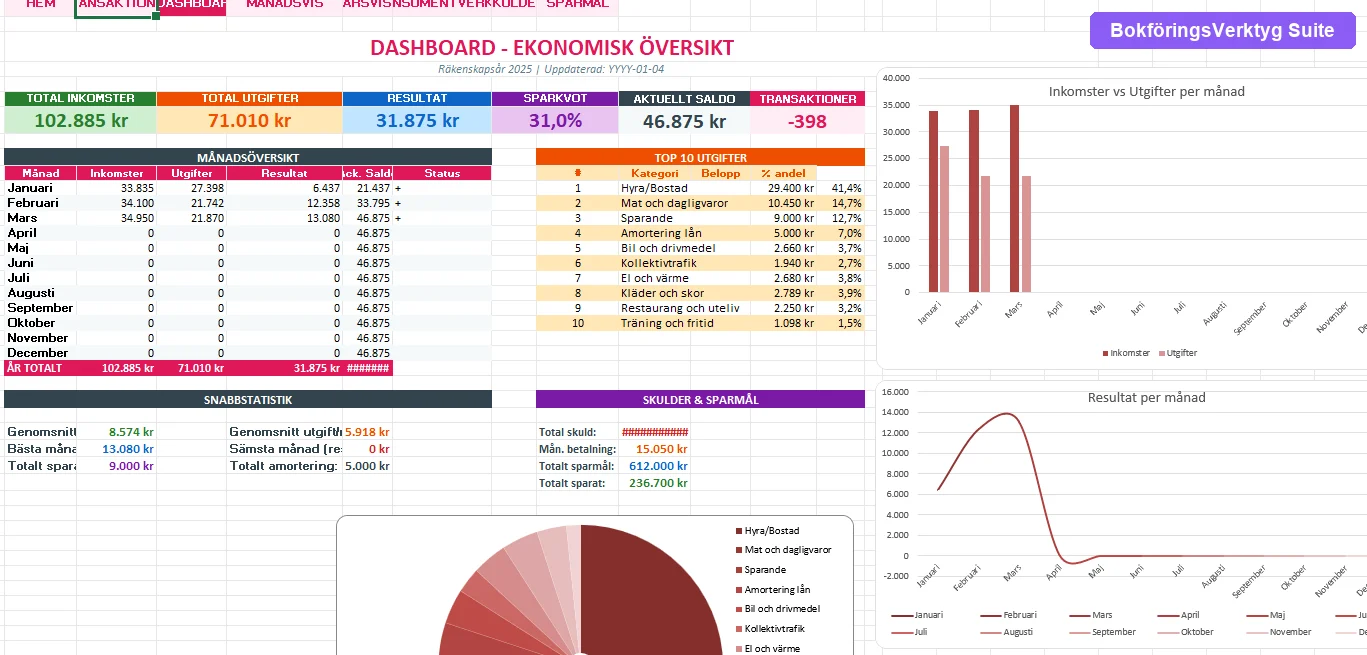Click the TOTAL INKOMSTER header cell
Viewport: 1367px width, 655px height.
coord(80,99)
